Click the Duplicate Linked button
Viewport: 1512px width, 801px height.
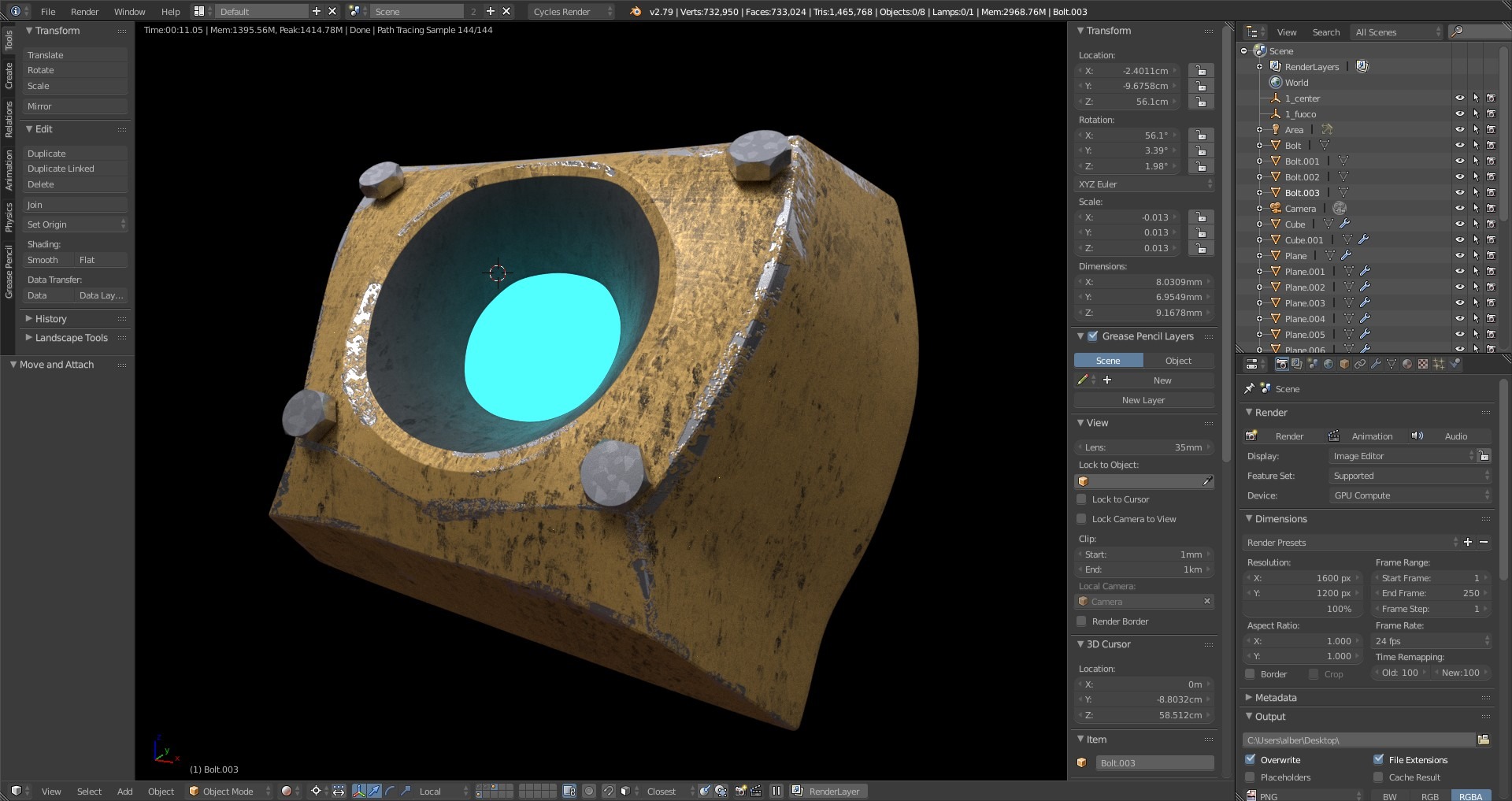[x=75, y=169]
